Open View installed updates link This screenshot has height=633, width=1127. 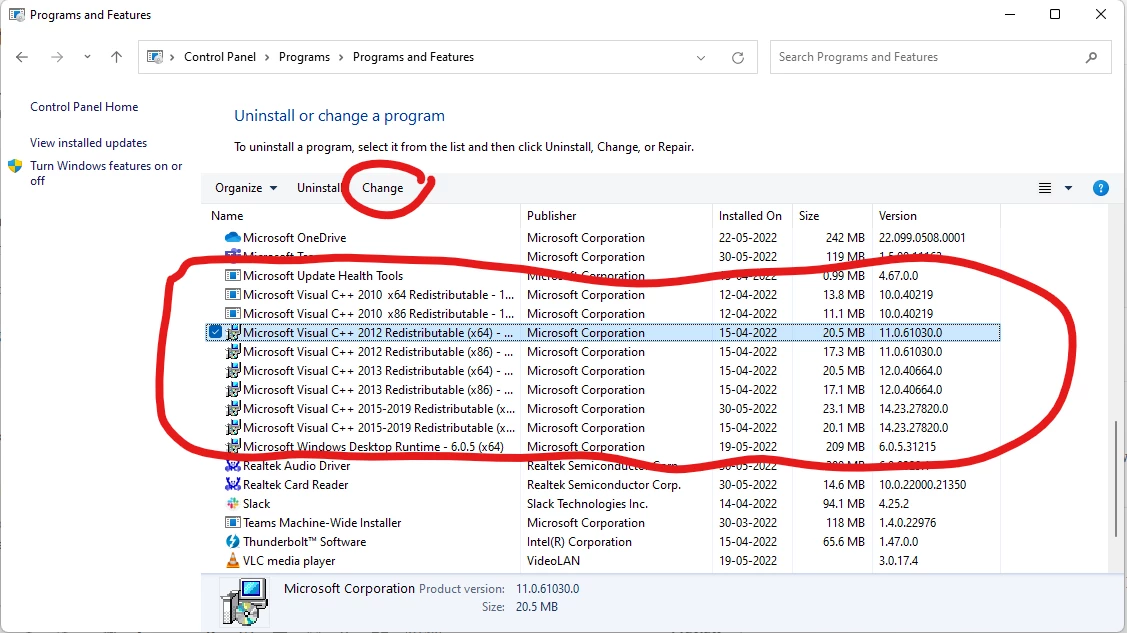coord(88,142)
